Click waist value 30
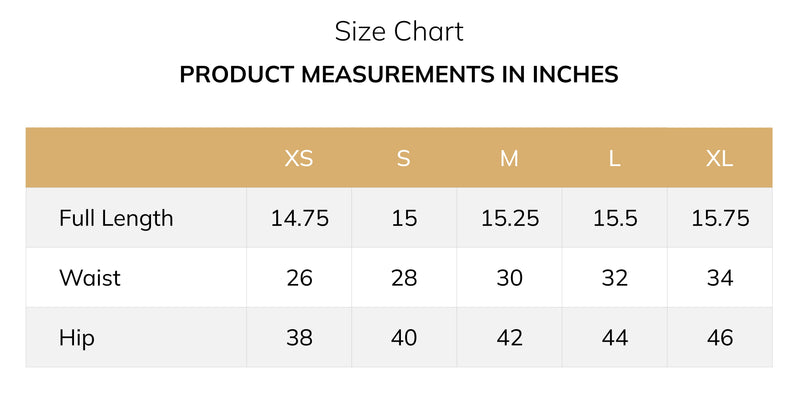The width and height of the screenshot is (800, 395). 509,278
